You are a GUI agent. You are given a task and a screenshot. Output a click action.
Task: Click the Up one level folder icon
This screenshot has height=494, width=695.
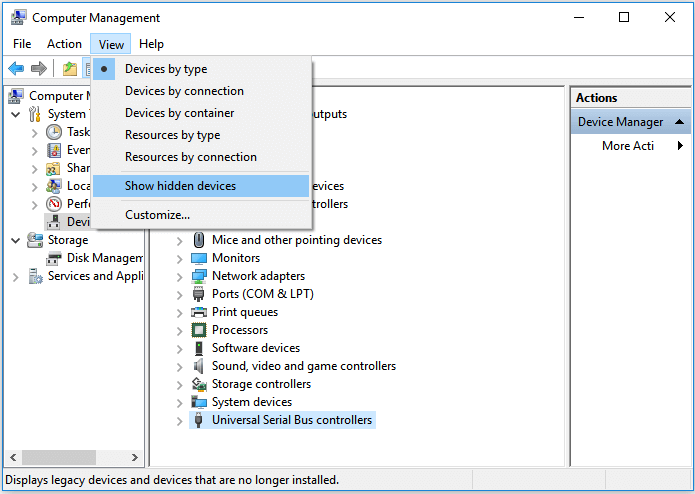pyautogui.click(x=70, y=68)
